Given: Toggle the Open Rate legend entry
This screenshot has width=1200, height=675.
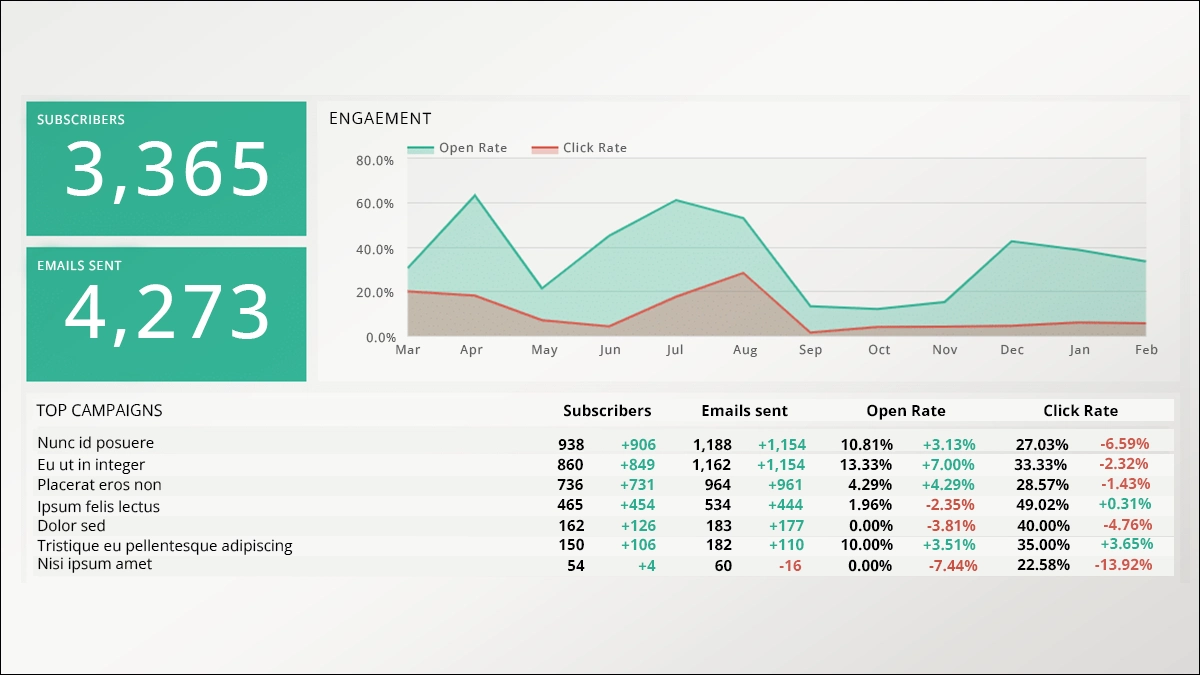Looking at the screenshot, I should click(x=458, y=148).
